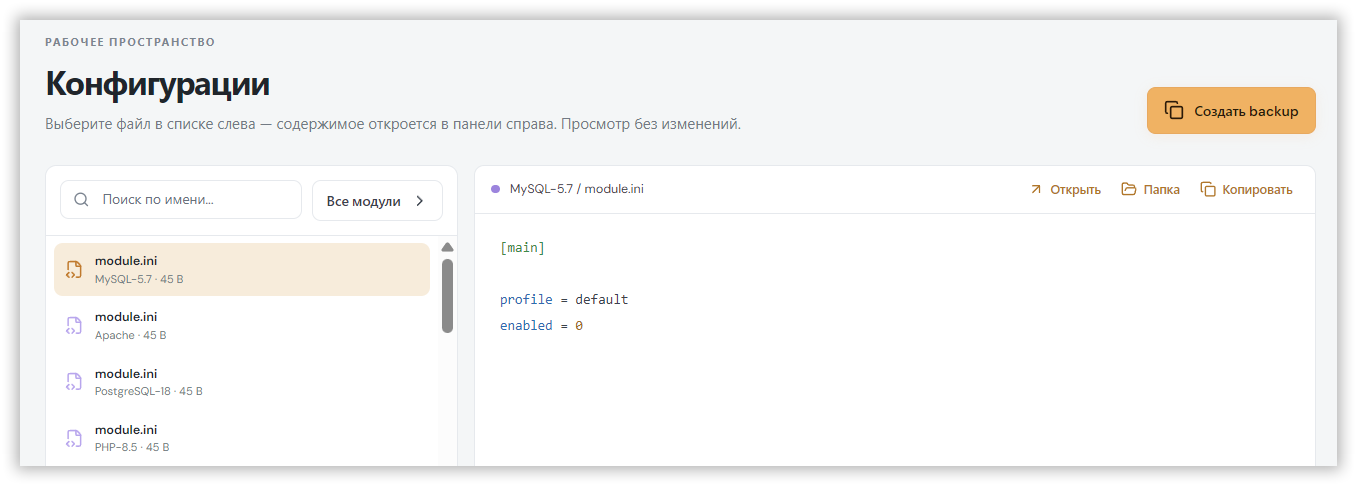This screenshot has height=486, width=1357.
Task: Click the PostgreSQL-18 · 45 B subtitle
Action: [149, 391]
